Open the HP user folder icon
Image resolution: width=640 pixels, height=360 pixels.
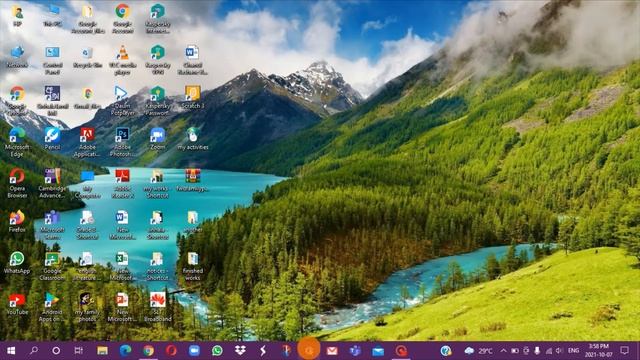(x=17, y=16)
